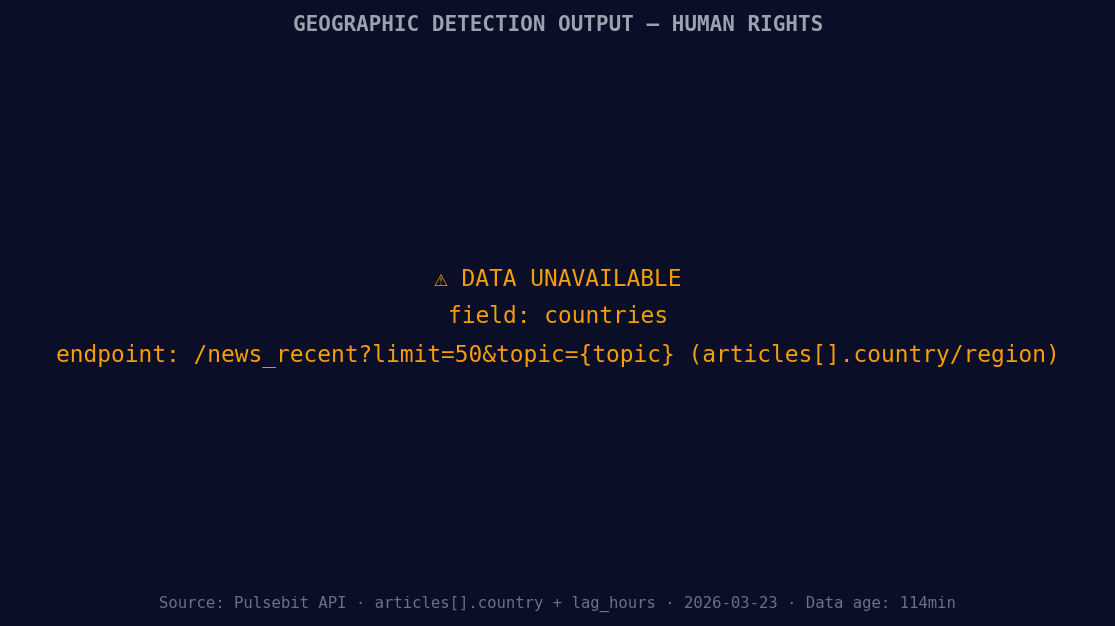Click HUMAN RIGHTS in the title
This screenshot has height=626, width=1115.
point(747,24)
